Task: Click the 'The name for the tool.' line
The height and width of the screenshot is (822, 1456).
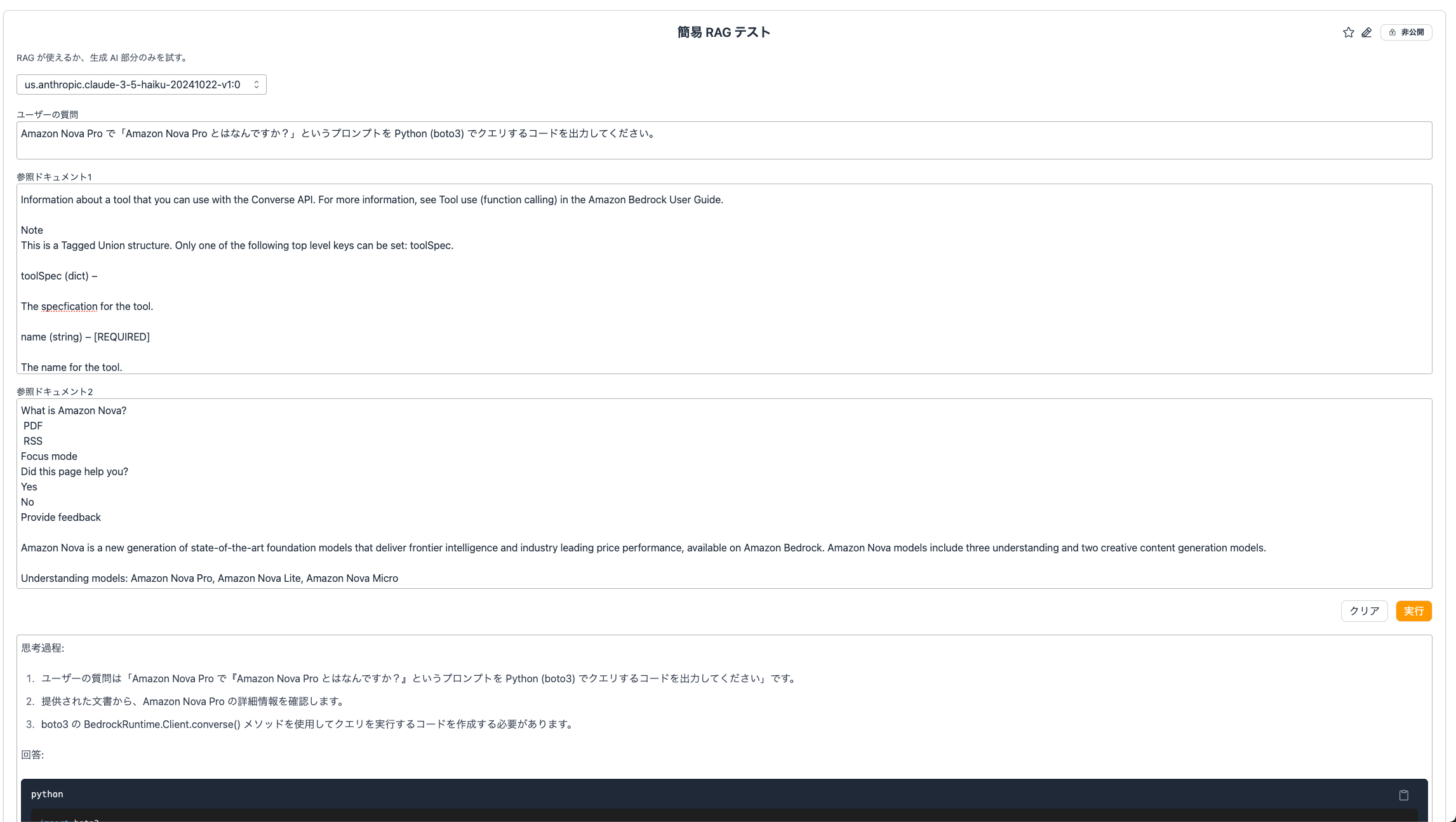Action: [72, 367]
